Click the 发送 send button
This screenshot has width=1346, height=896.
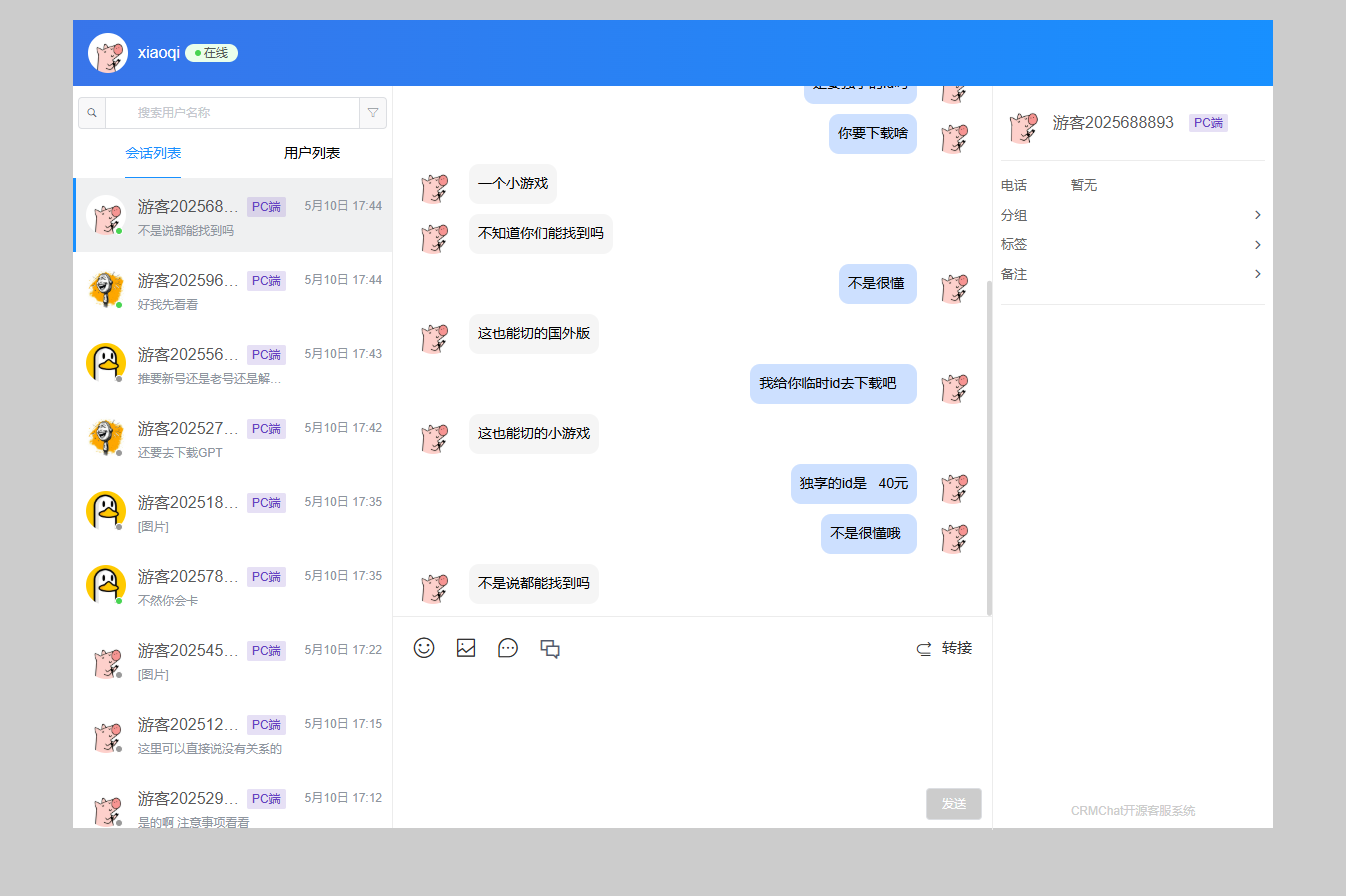tap(954, 804)
